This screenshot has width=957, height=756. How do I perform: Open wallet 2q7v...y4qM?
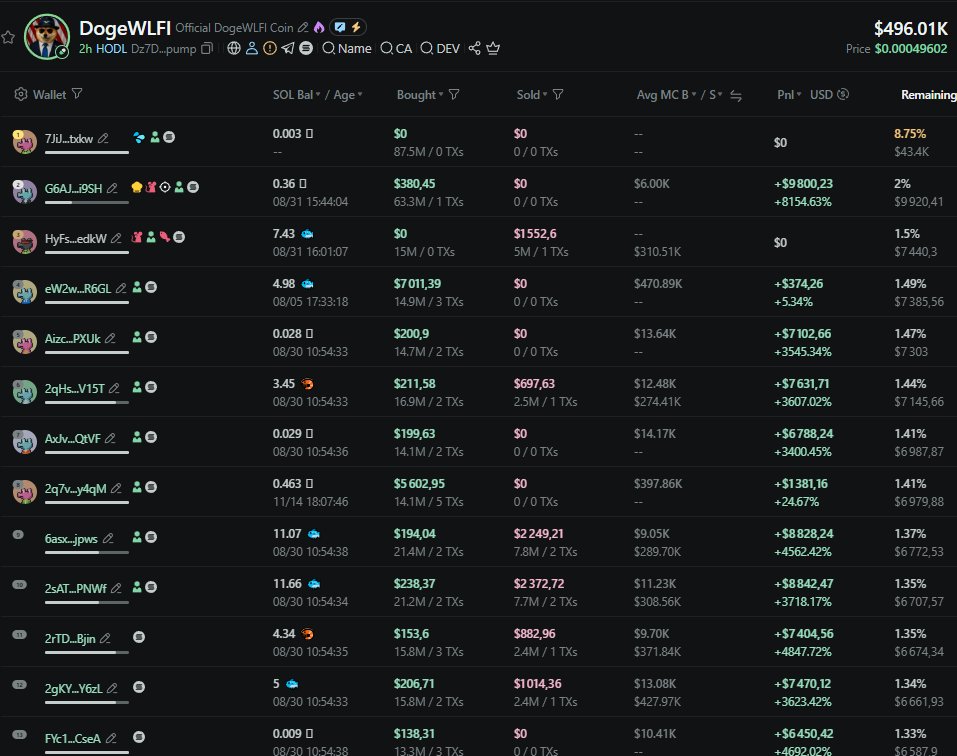[76, 489]
